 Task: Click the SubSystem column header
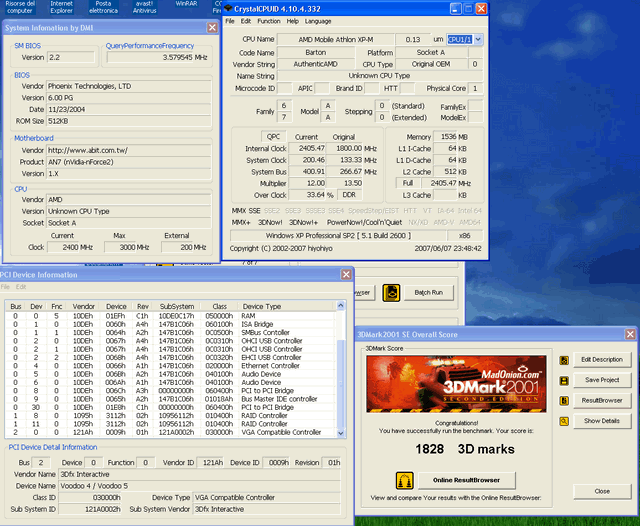(x=177, y=306)
